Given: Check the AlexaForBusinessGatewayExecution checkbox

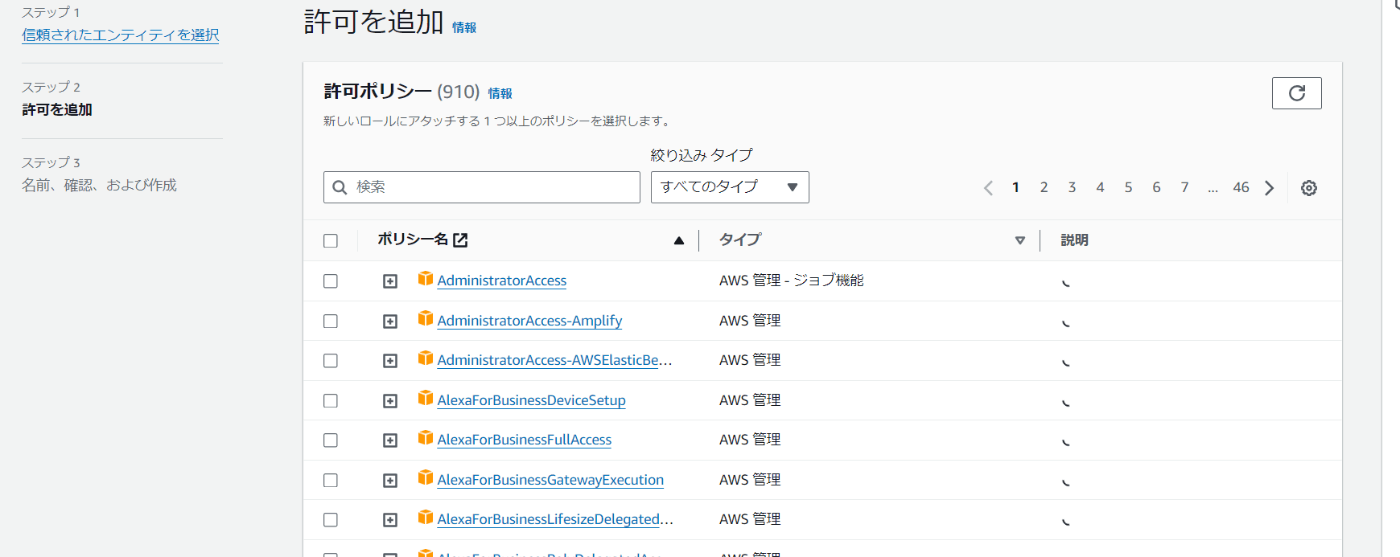Looking at the screenshot, I should (331, 480).
